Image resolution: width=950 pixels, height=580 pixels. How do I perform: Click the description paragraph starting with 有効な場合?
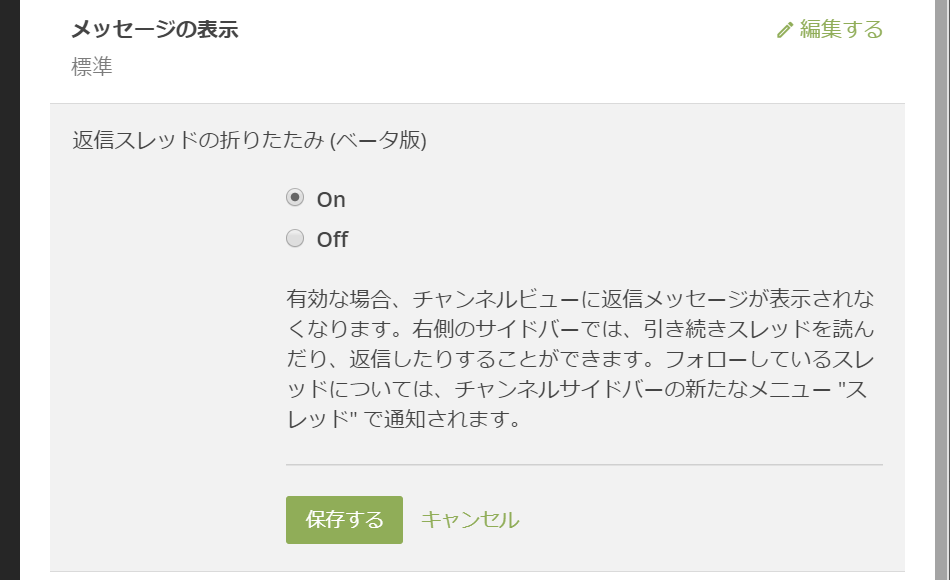click(x=580, y=358)
